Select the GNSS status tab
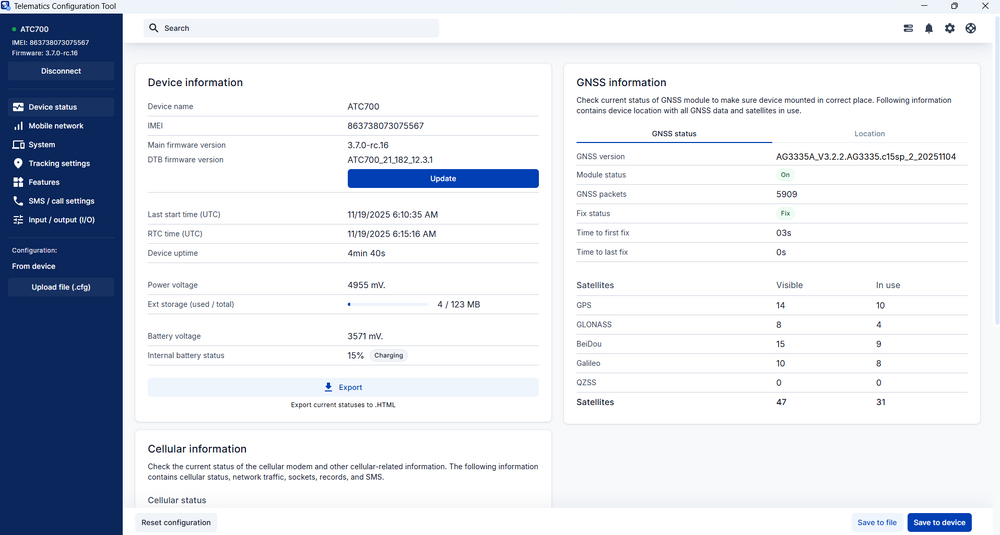1000x535 pixels. pos(674,134)
